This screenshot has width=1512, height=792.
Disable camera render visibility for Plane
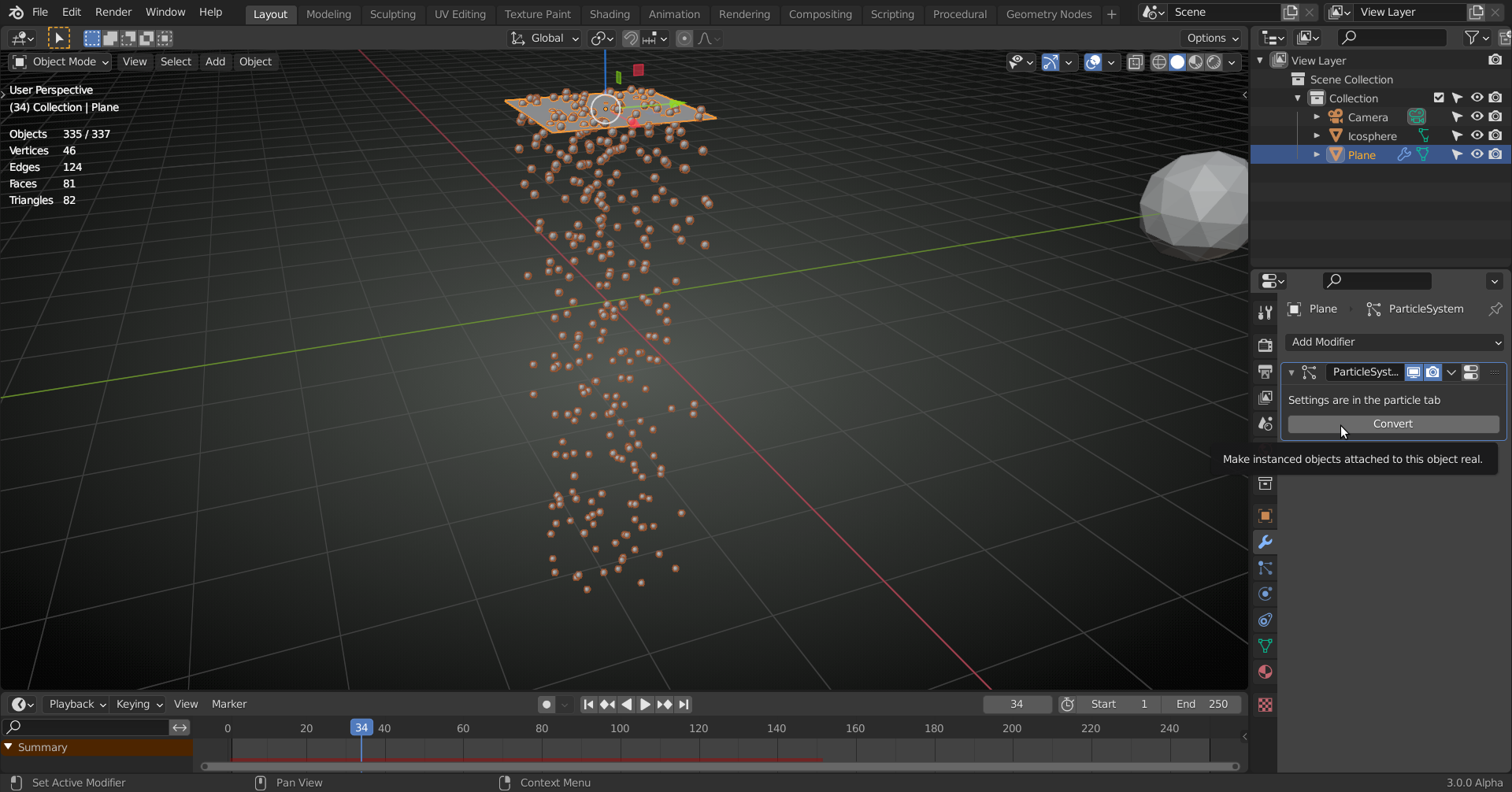(x=1495, y=154)
